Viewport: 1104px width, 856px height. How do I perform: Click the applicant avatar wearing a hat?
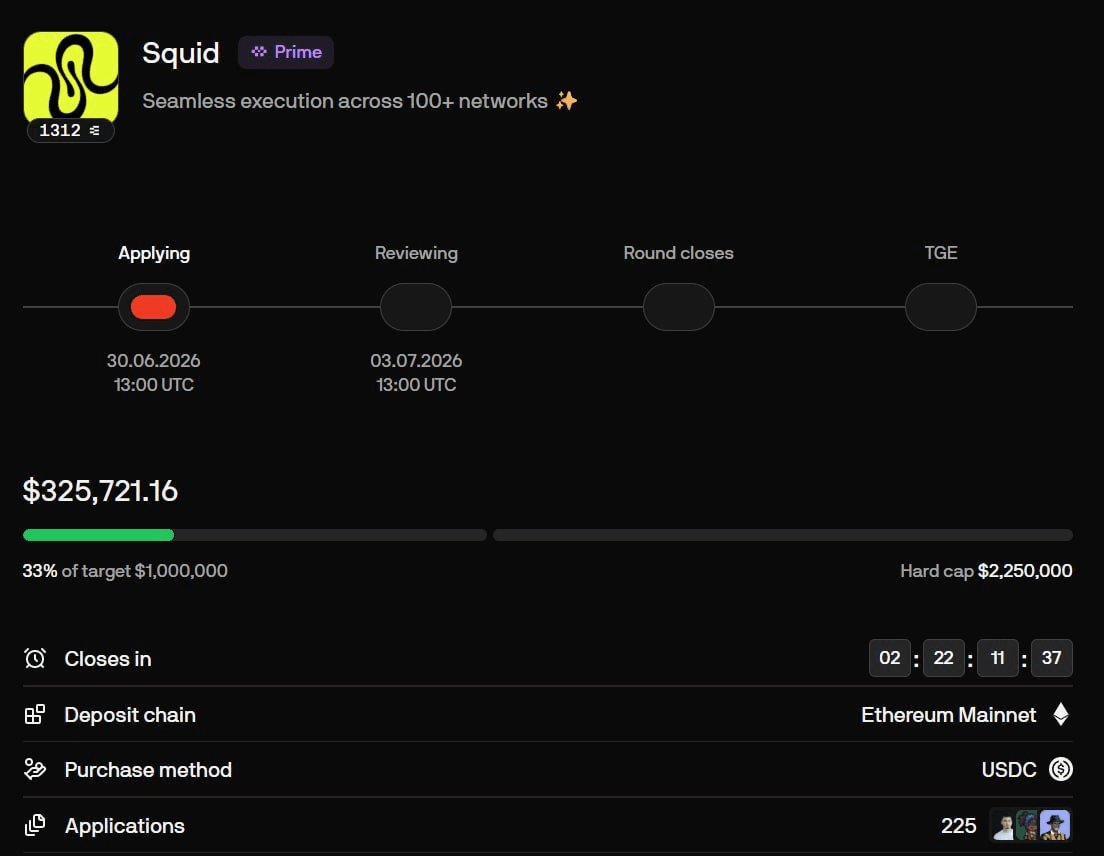[x=1055, y=825]
